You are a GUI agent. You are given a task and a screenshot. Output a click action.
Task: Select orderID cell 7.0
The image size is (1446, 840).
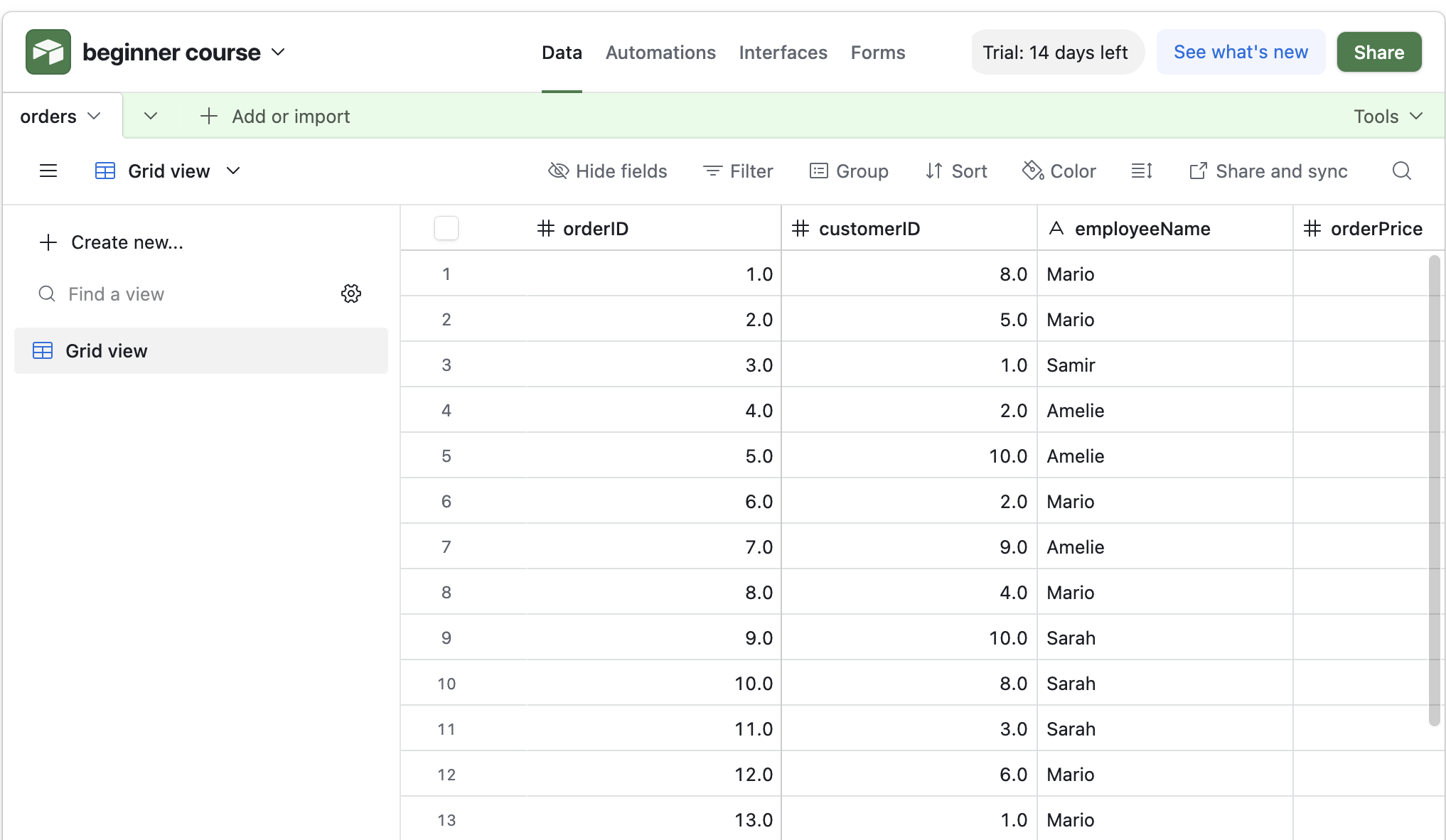(x=653, y=546)
